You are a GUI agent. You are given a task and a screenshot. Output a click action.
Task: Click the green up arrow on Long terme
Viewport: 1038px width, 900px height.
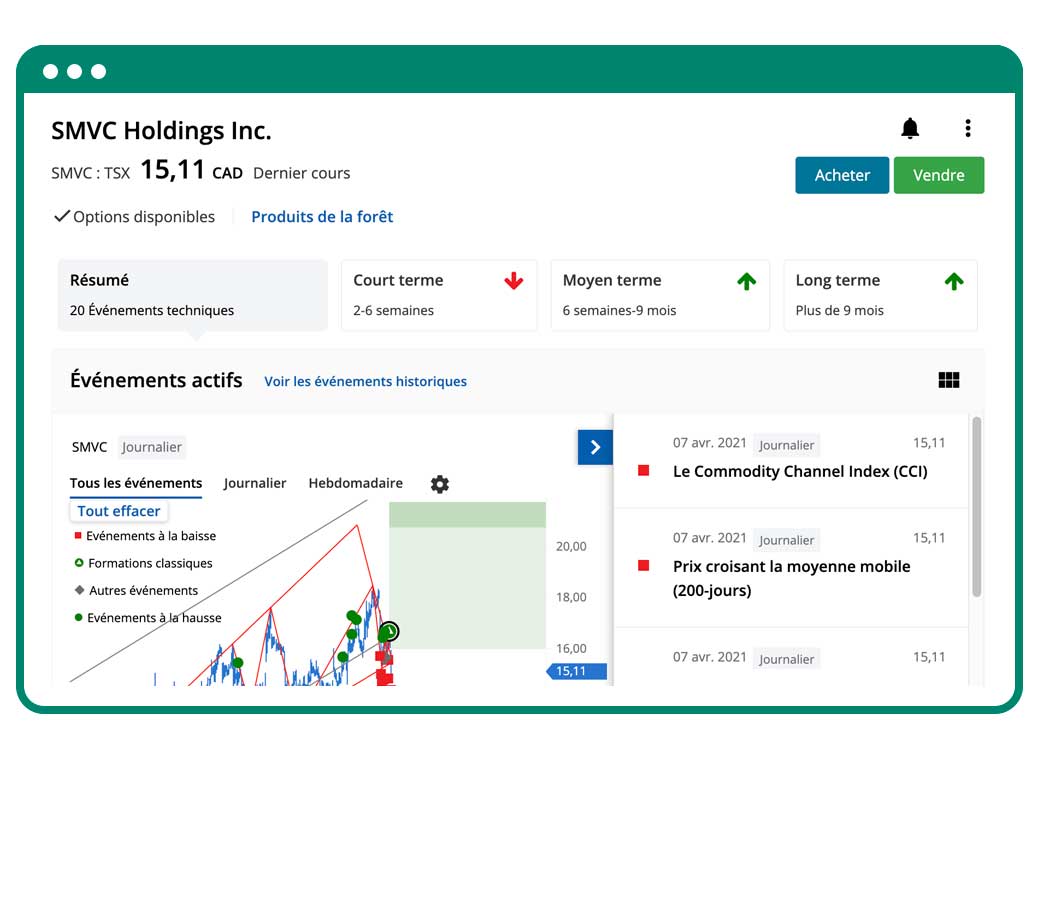(954, 281)
